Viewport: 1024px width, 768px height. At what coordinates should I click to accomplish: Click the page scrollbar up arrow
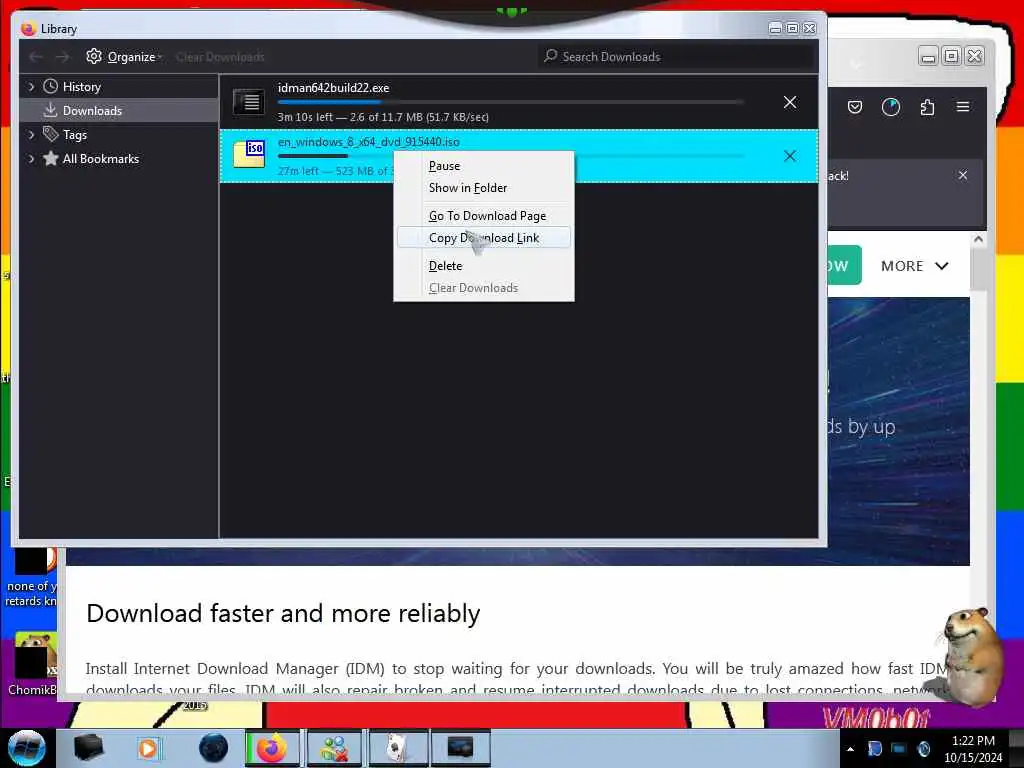[x=978, y=239]
